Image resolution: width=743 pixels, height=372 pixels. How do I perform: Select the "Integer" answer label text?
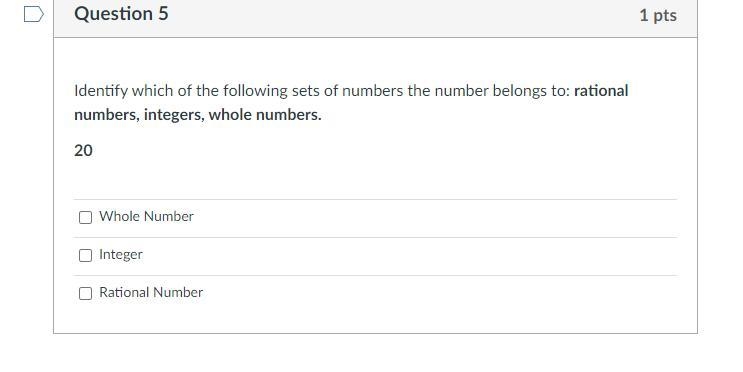coord(121,255)
